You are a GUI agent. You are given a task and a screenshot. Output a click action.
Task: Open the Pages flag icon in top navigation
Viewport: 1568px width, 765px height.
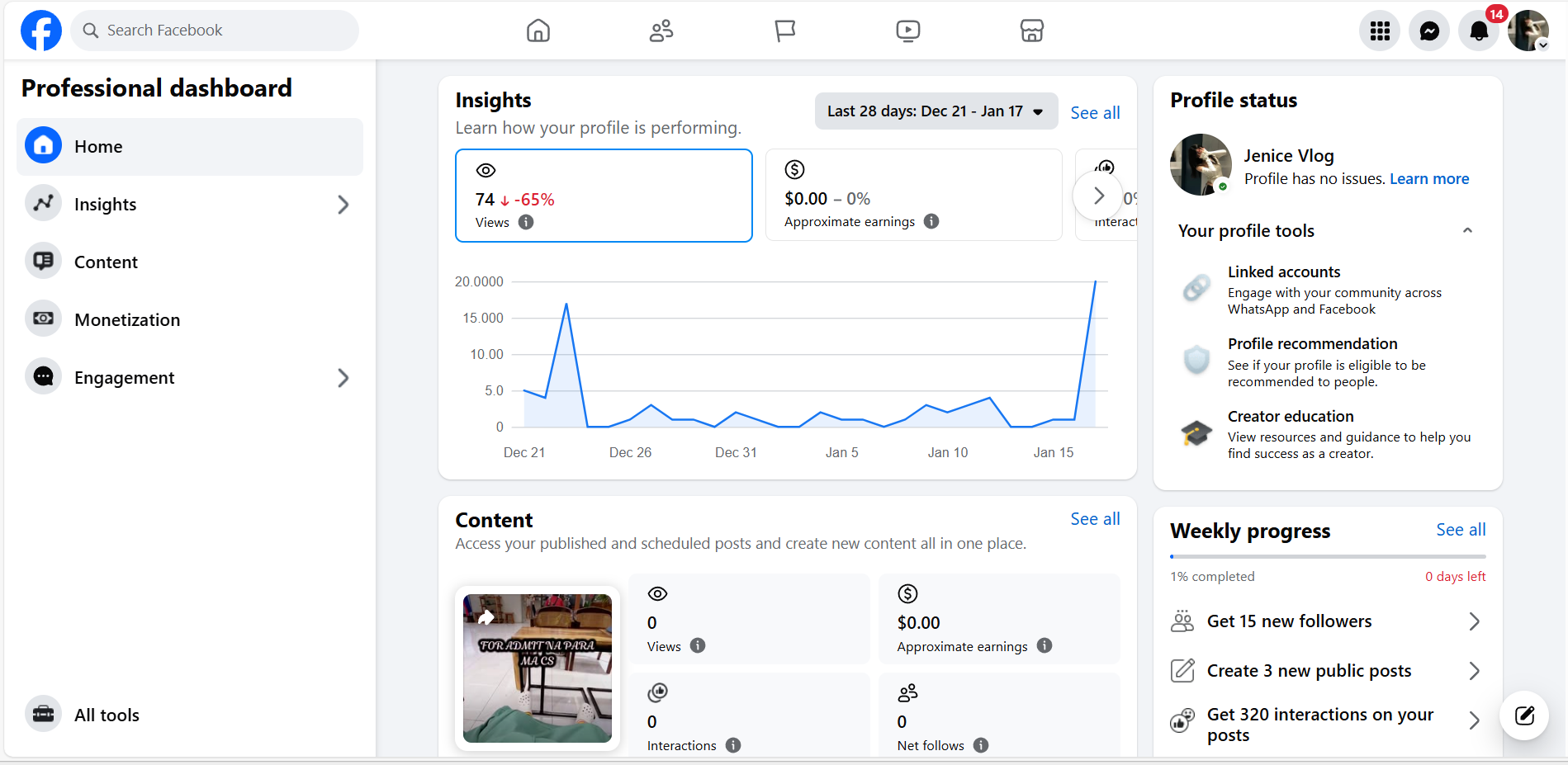pos(785,31)
